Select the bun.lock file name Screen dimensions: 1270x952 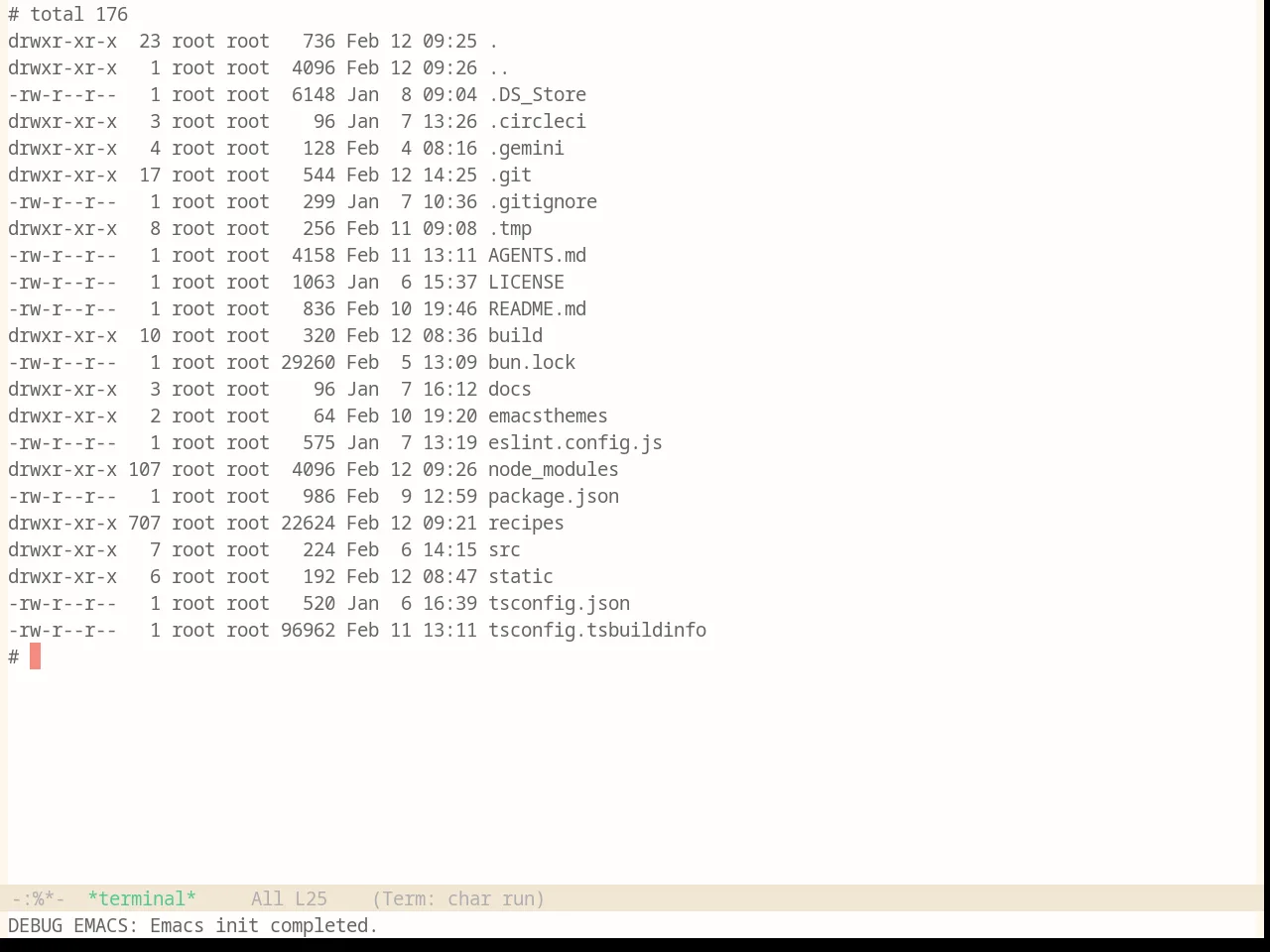(532, 363)
